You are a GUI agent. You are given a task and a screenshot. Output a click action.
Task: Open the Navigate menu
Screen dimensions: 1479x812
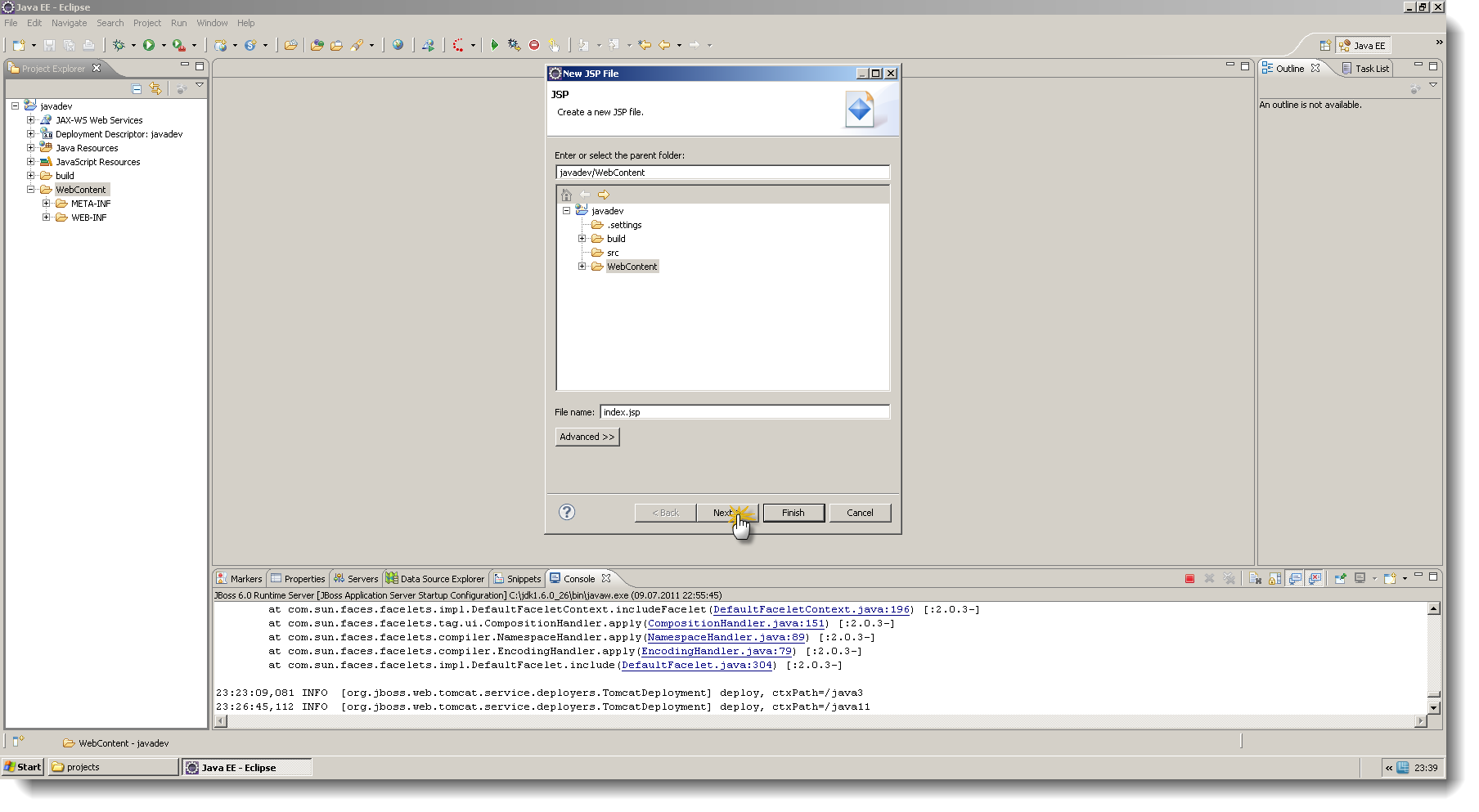coord(69,22)
